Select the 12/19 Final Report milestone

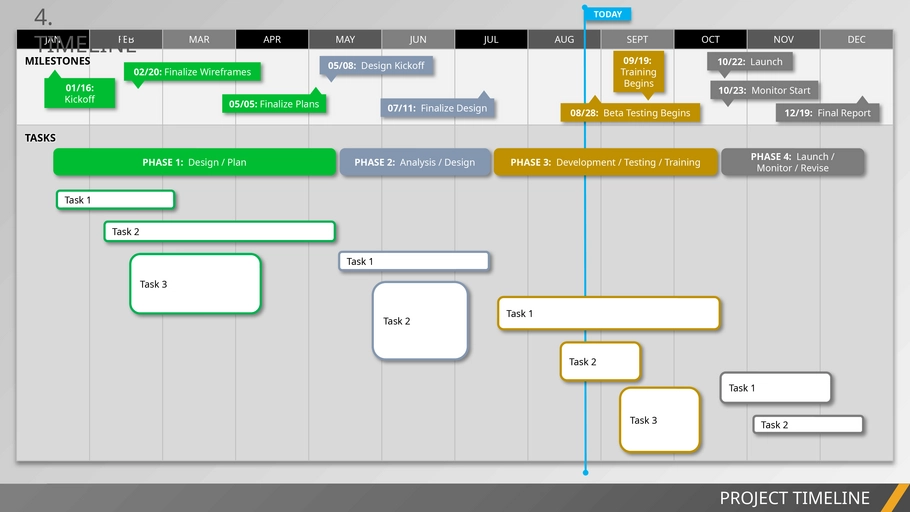(828, 113)
